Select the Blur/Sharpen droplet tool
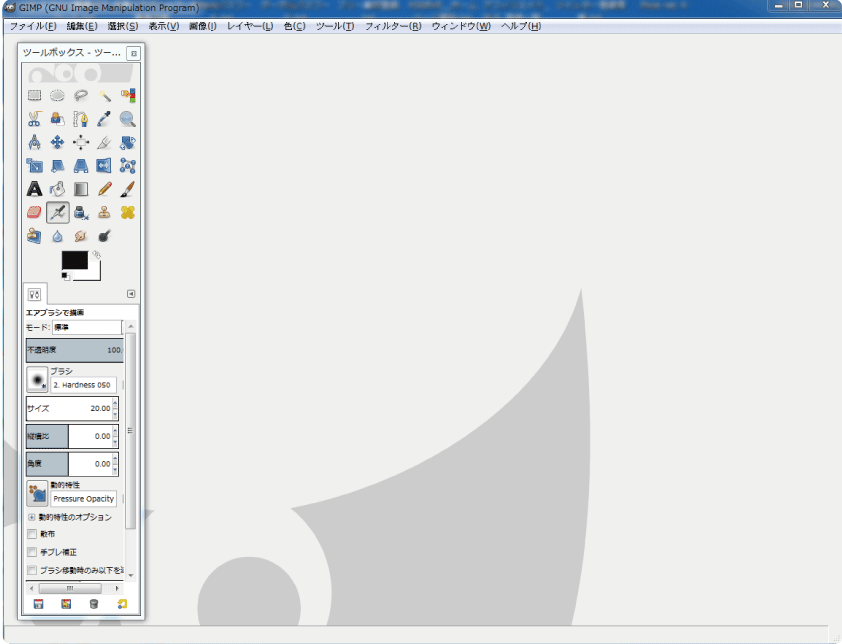 tap(57, 236)
